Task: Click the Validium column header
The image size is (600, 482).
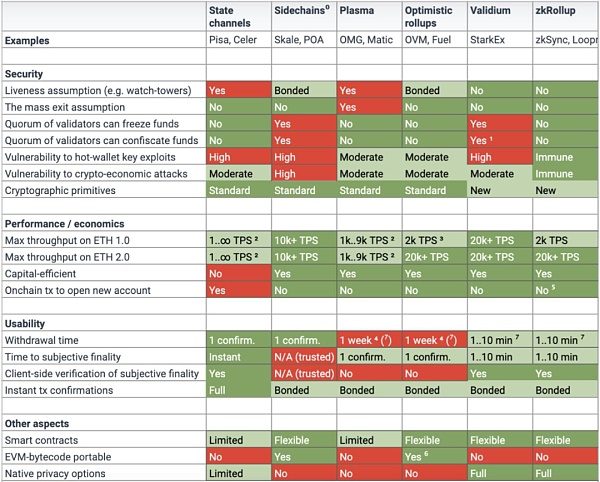Action: [490, 11]
